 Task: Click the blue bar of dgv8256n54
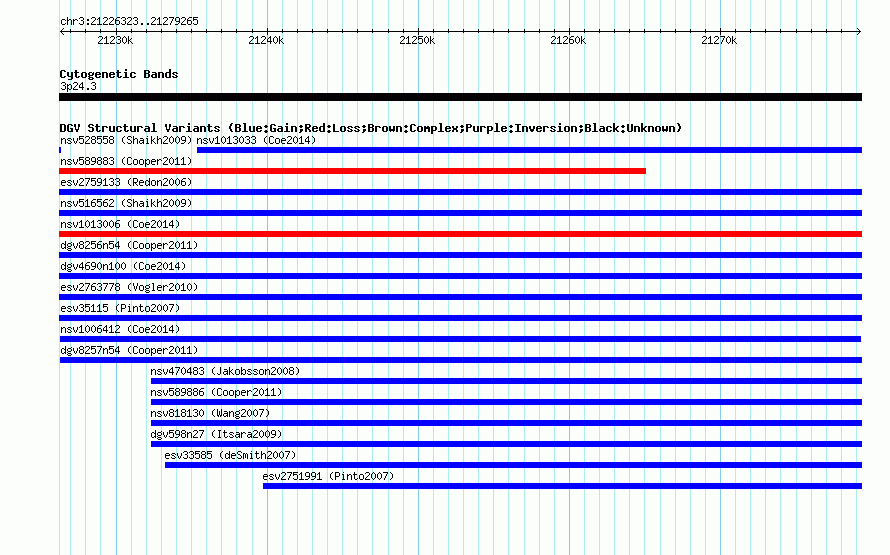[x=460, y=255]
